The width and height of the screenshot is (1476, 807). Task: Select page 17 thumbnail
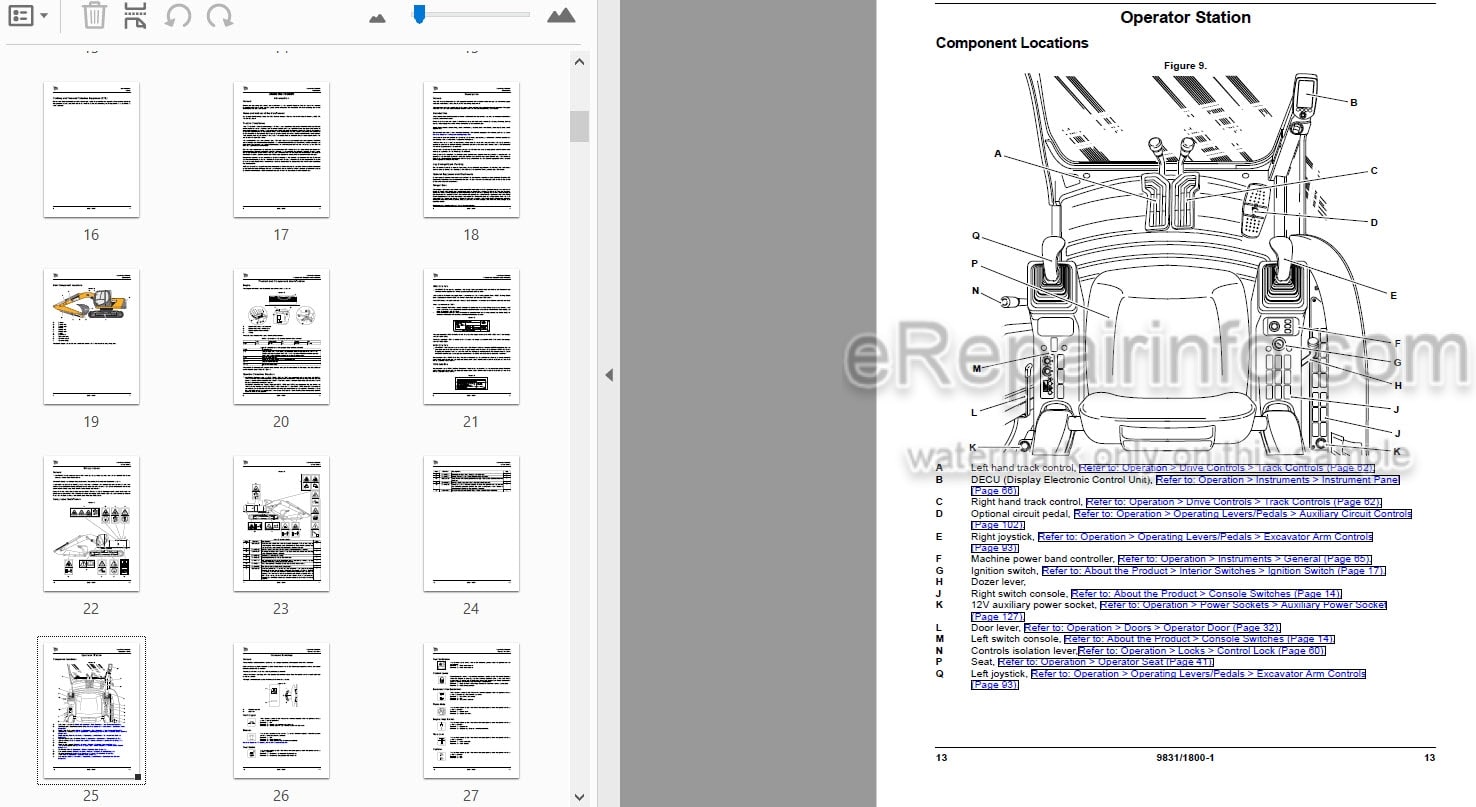(x=281, y=150)
